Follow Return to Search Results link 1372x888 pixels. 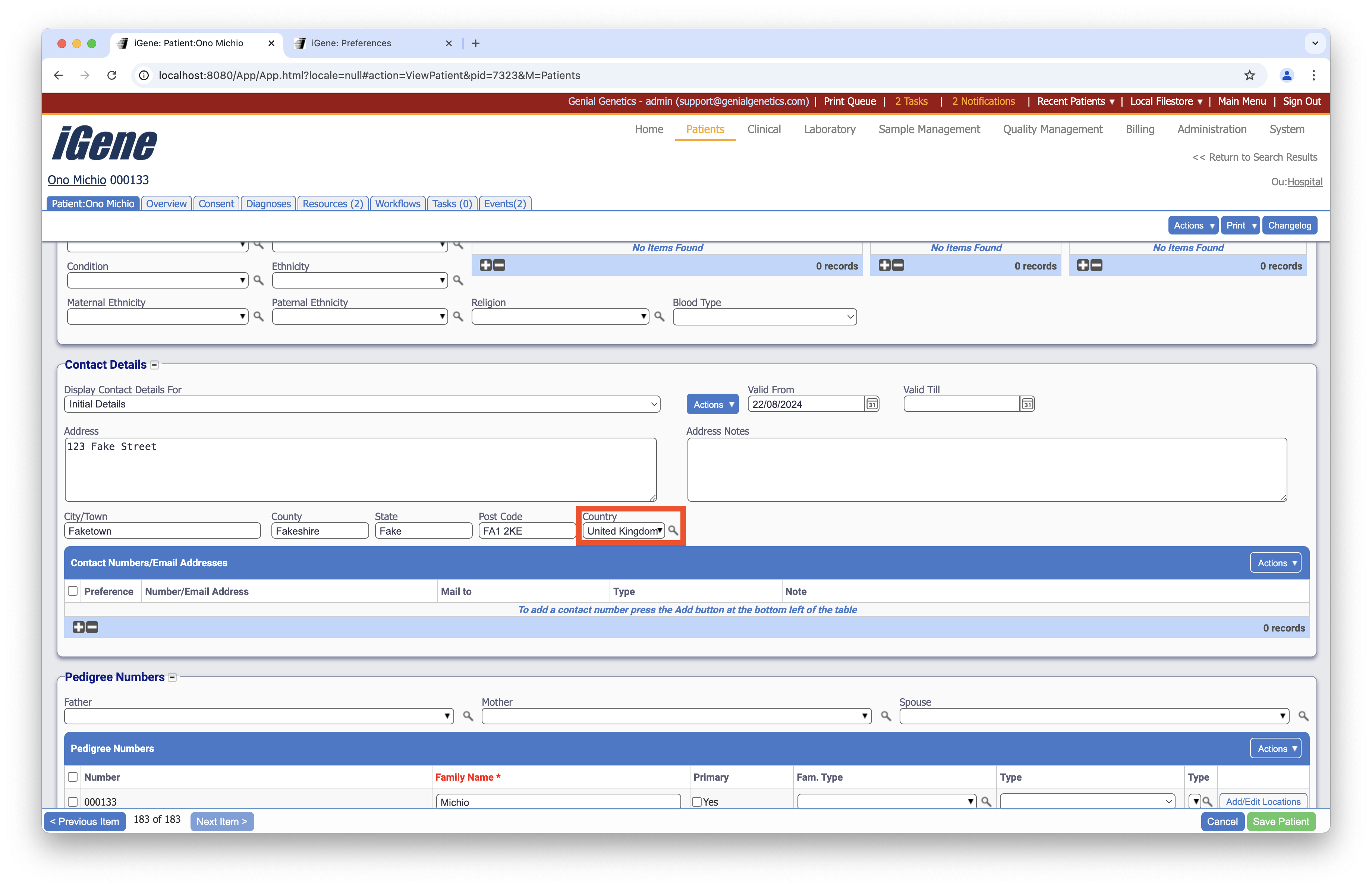pyautogui.click(x=1254, y=157)
